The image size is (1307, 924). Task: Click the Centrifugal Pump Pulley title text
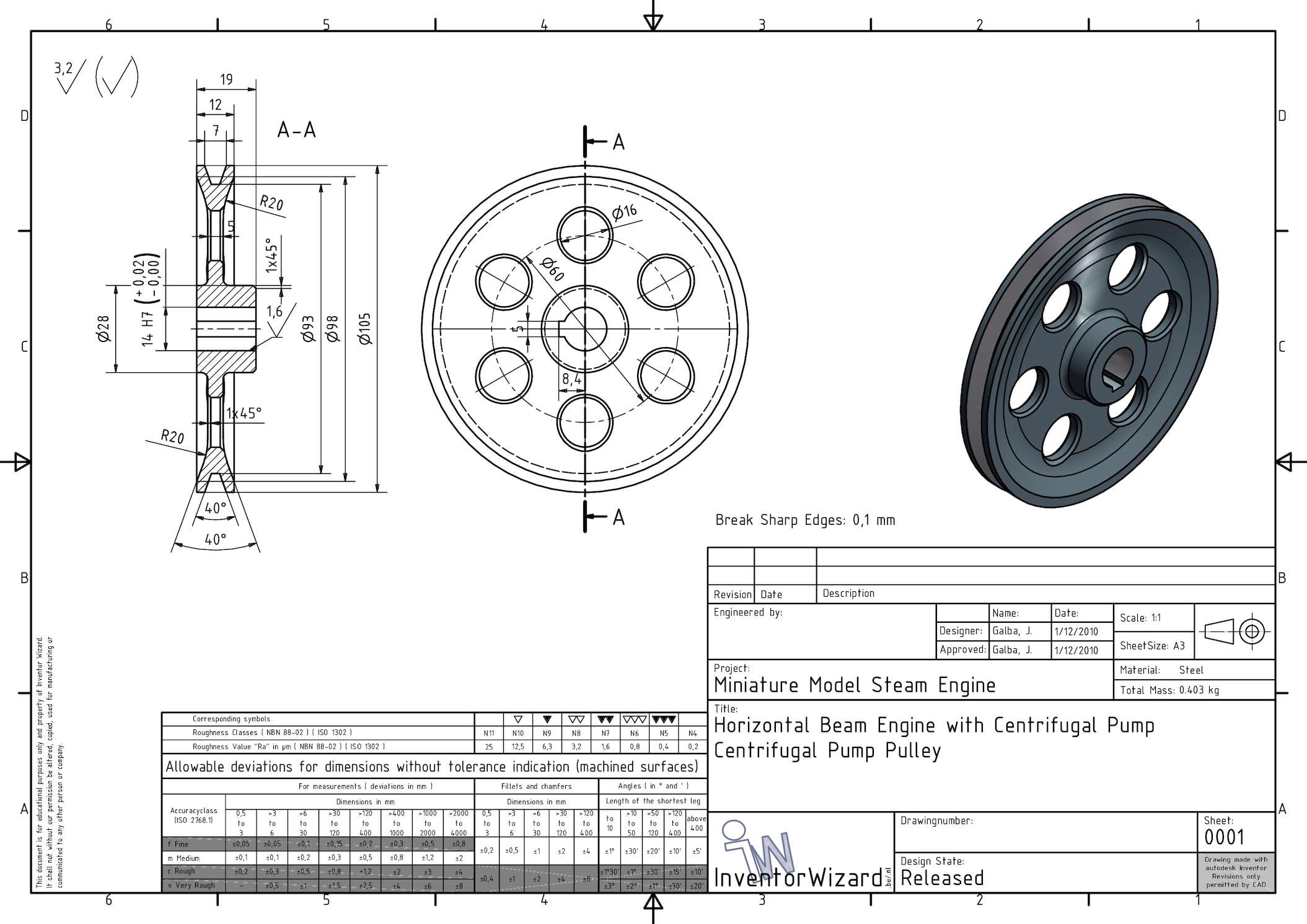coord(827,750)
